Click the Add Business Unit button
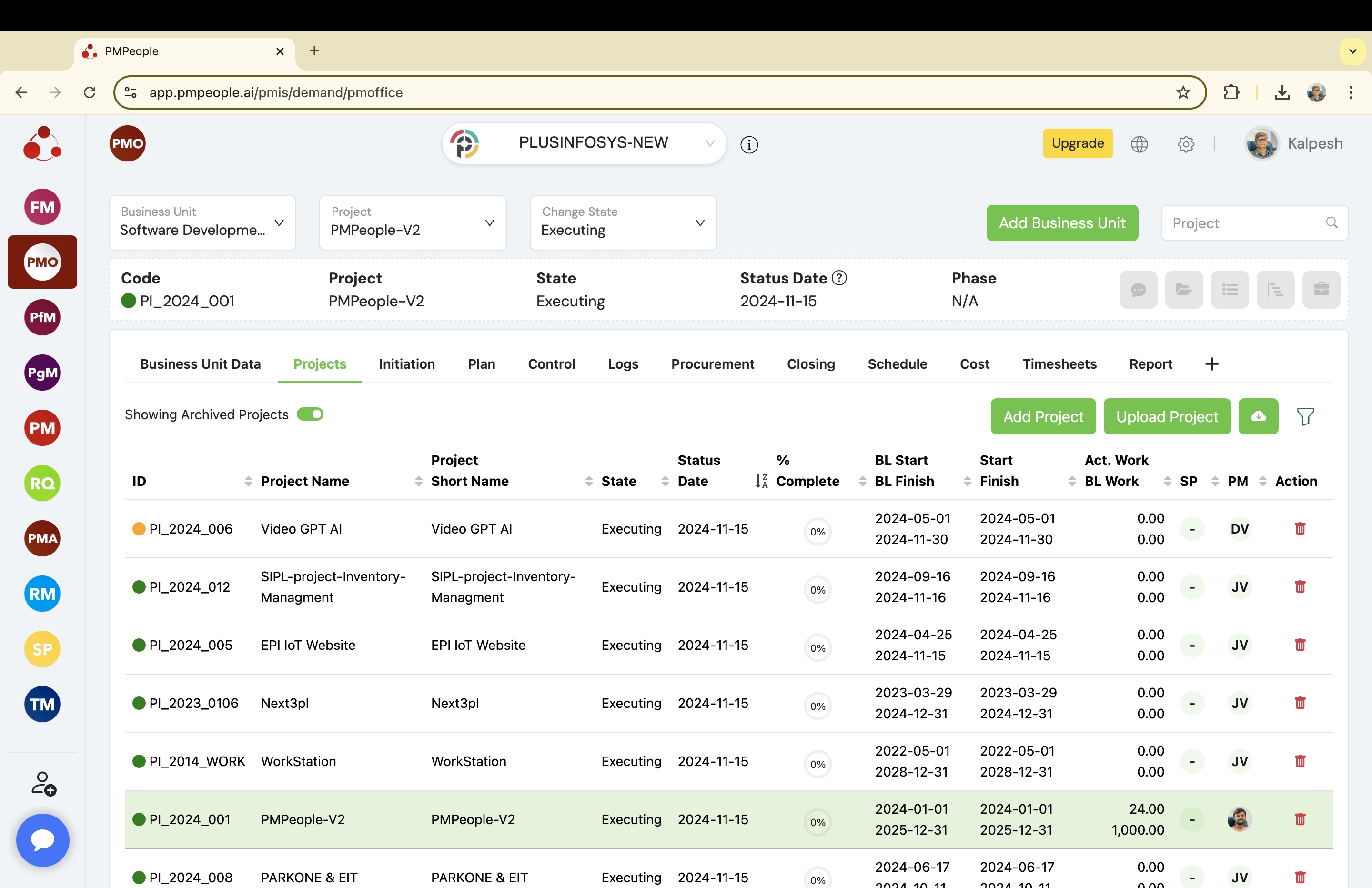This screenshot has width=1372, height=888. (1061, 222)
